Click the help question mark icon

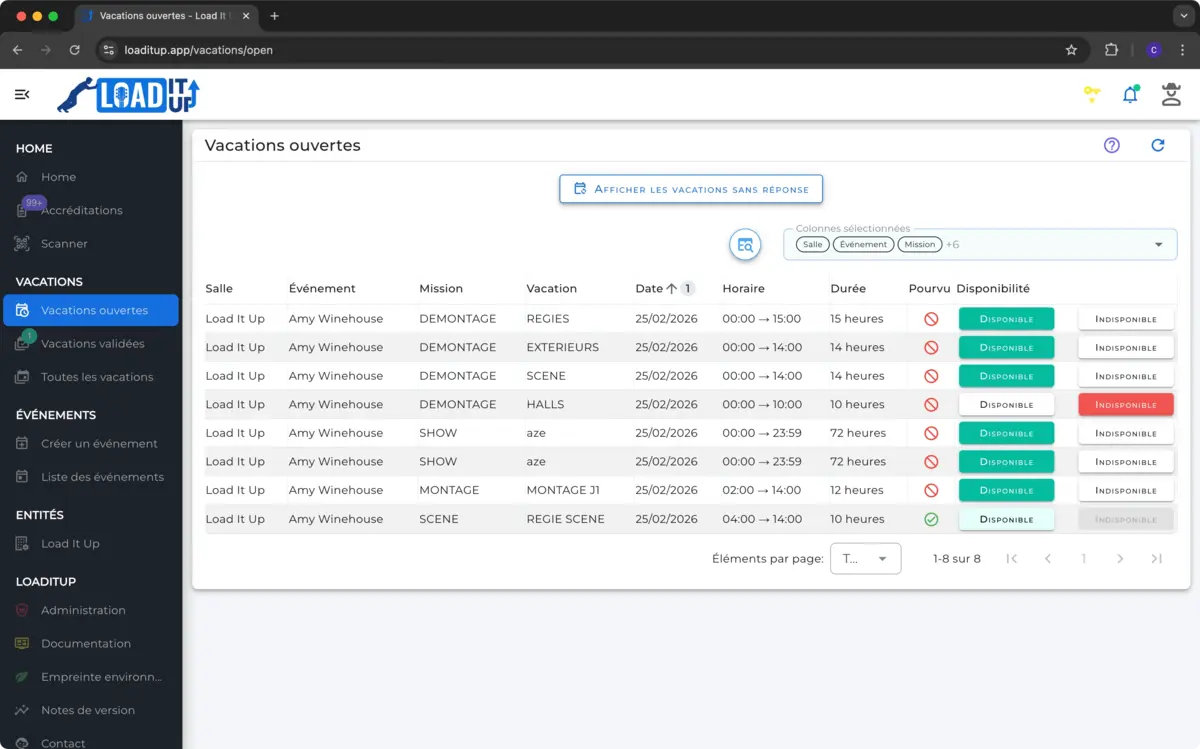click(1111, 145)
